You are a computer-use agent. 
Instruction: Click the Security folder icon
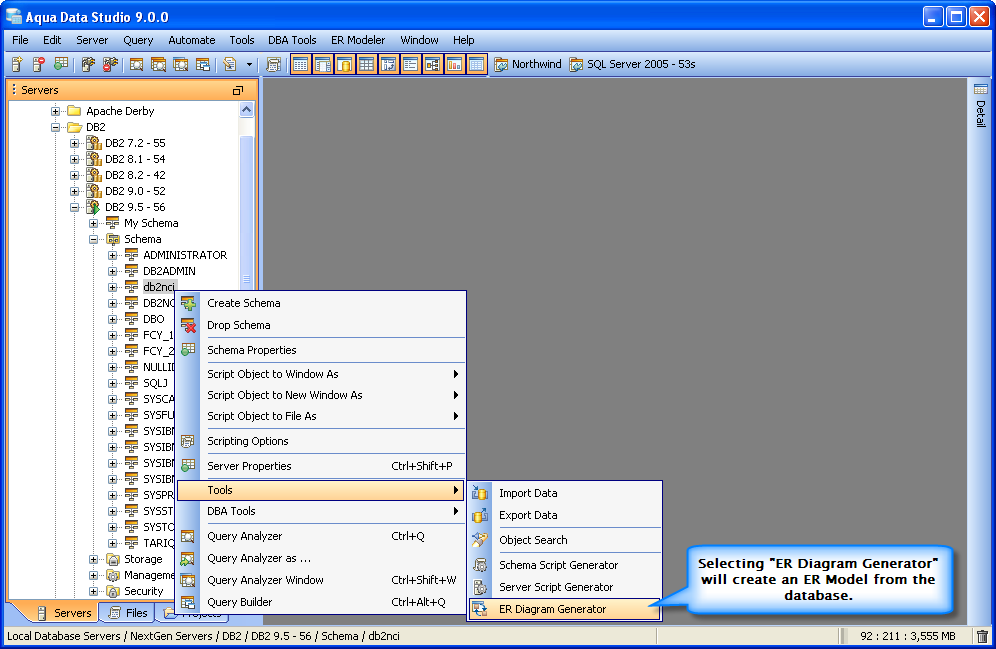(112, 591)
